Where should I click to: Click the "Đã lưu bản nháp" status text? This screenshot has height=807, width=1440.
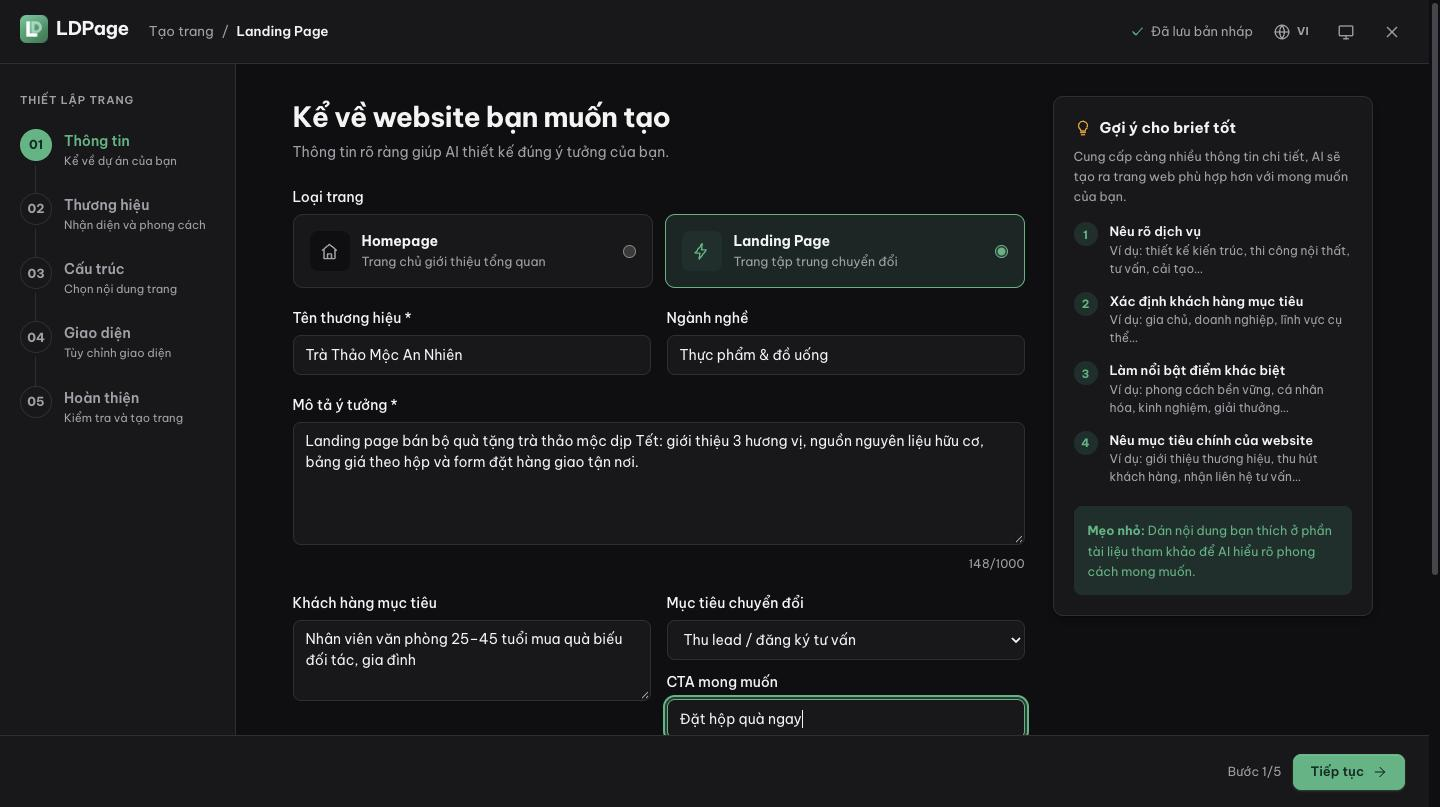(x=1202, y=32)
